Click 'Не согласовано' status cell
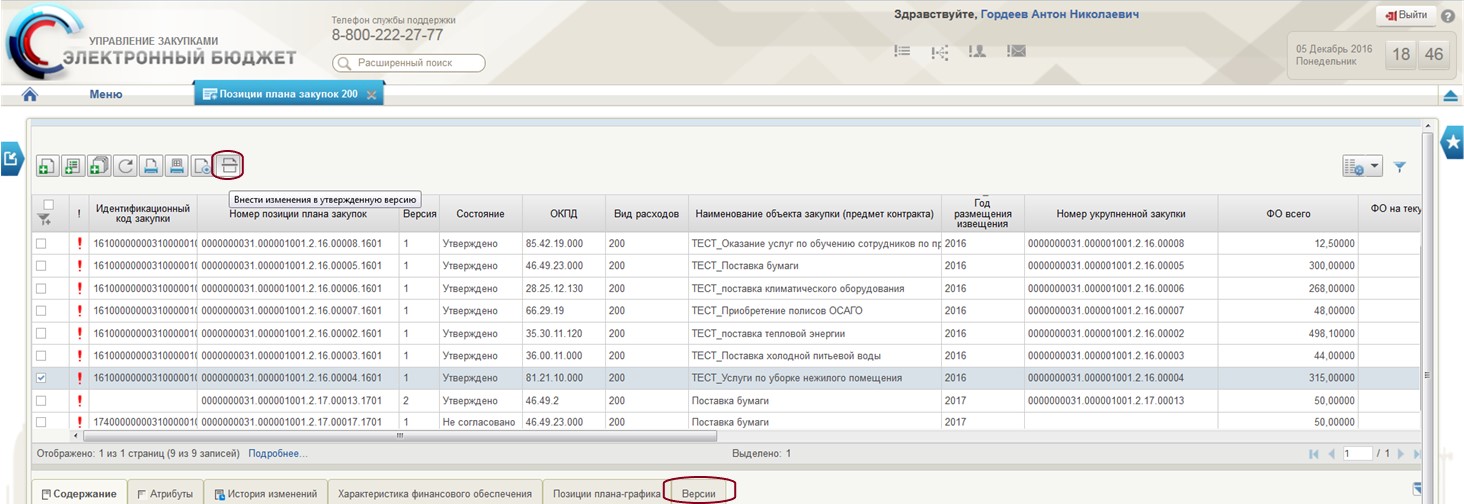Screen dimensions: 1464x504 click(479, 423)
